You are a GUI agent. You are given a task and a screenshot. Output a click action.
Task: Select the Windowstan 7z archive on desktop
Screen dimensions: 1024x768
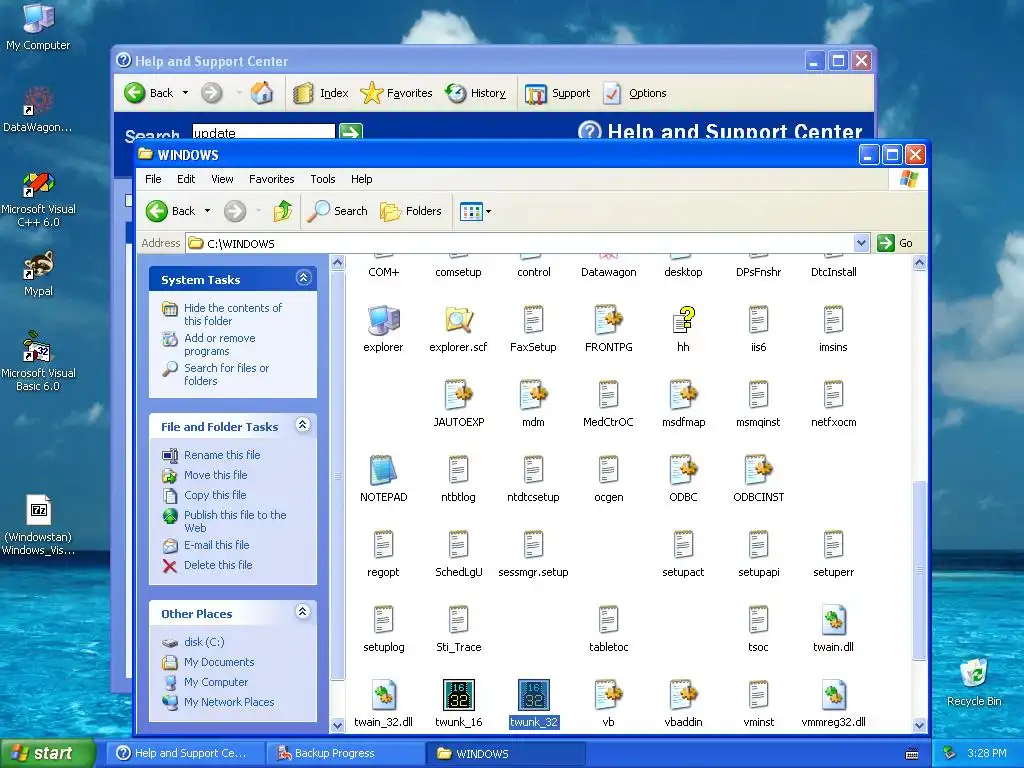pos(38,525)
